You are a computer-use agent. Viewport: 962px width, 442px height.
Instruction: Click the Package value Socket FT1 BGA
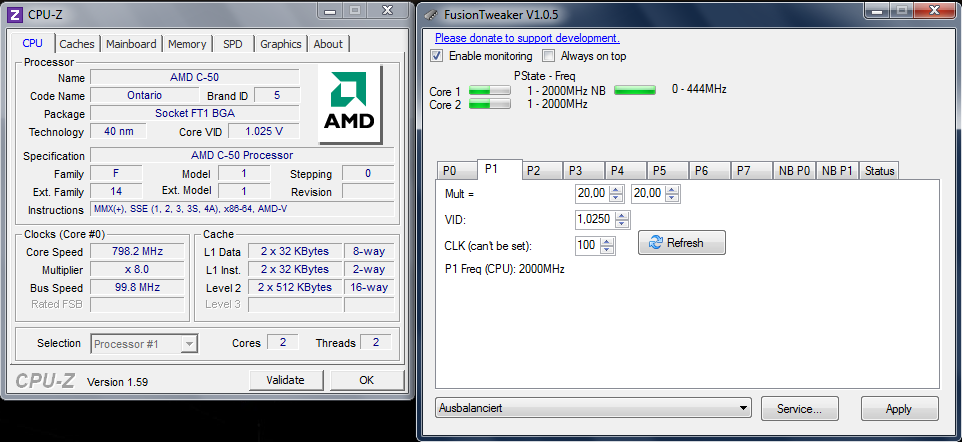coord(194,113)
